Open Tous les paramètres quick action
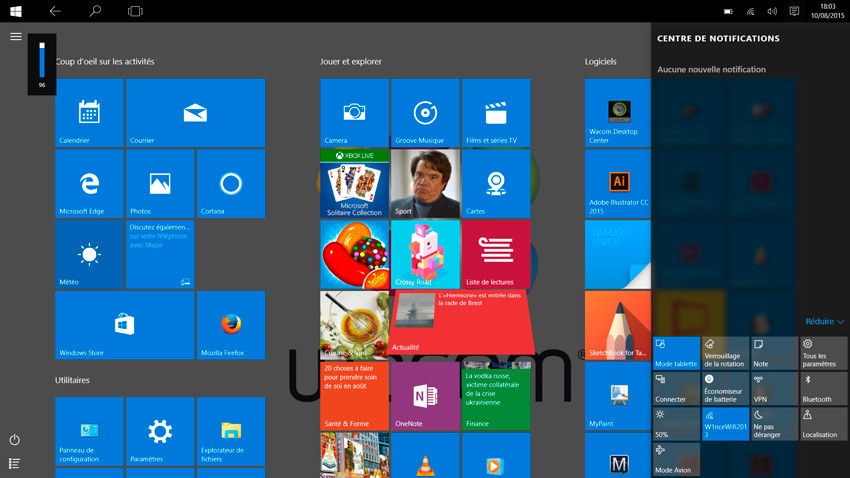Screen dimensions: 850x478 (824, 353)
